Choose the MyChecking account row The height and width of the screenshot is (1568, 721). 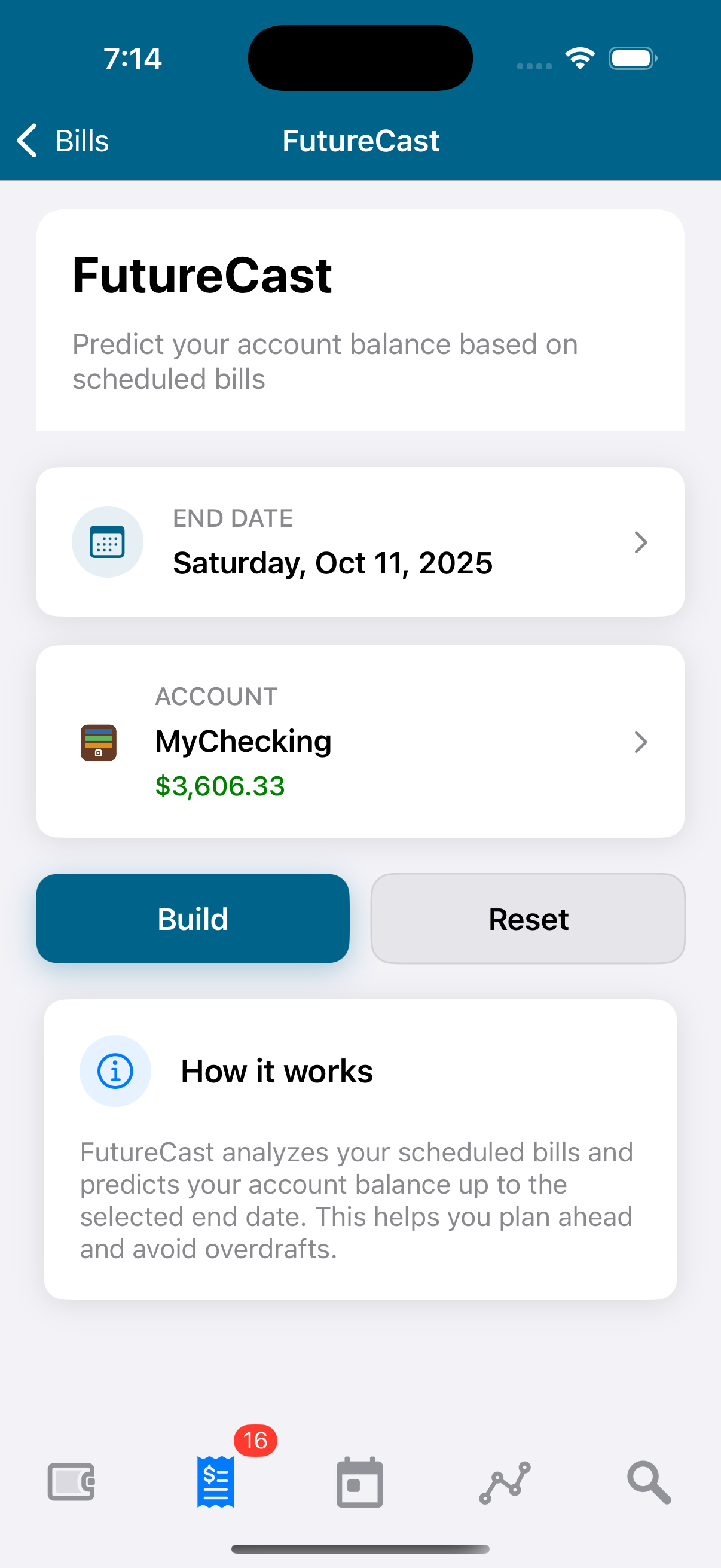click(x=243, y=742)
